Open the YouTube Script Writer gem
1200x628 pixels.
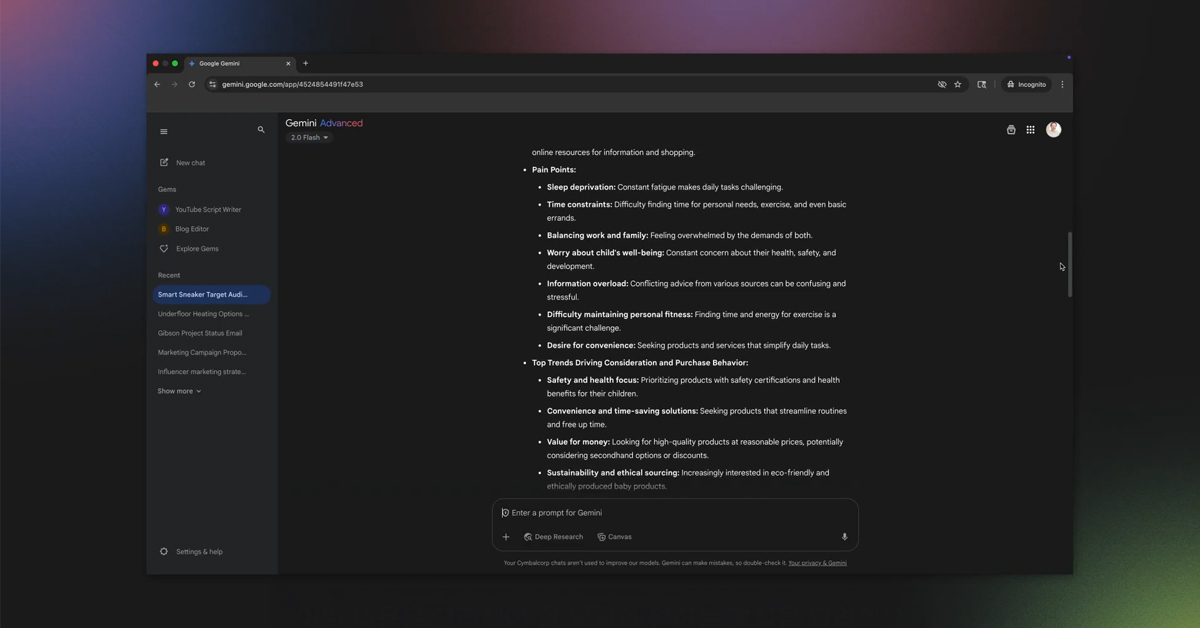coord(200,210)
